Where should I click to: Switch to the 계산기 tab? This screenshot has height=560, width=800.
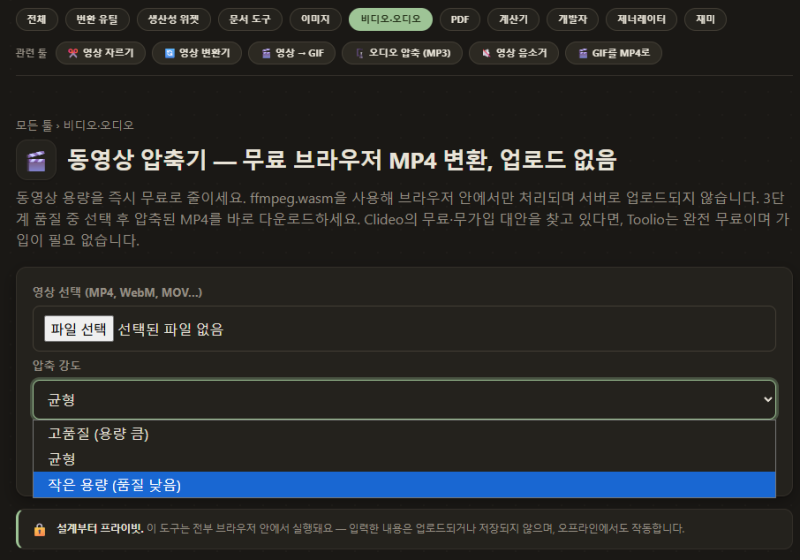click(513, 19)
